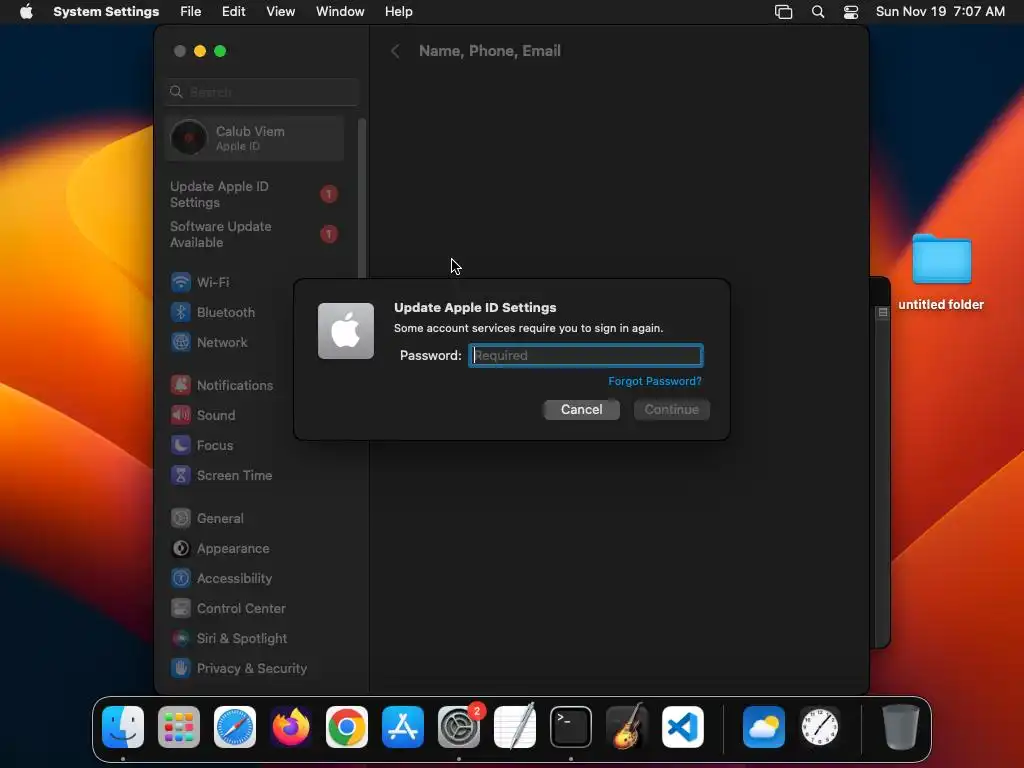
Task: Open the Trash in the Dock
Action: [901, 727]
